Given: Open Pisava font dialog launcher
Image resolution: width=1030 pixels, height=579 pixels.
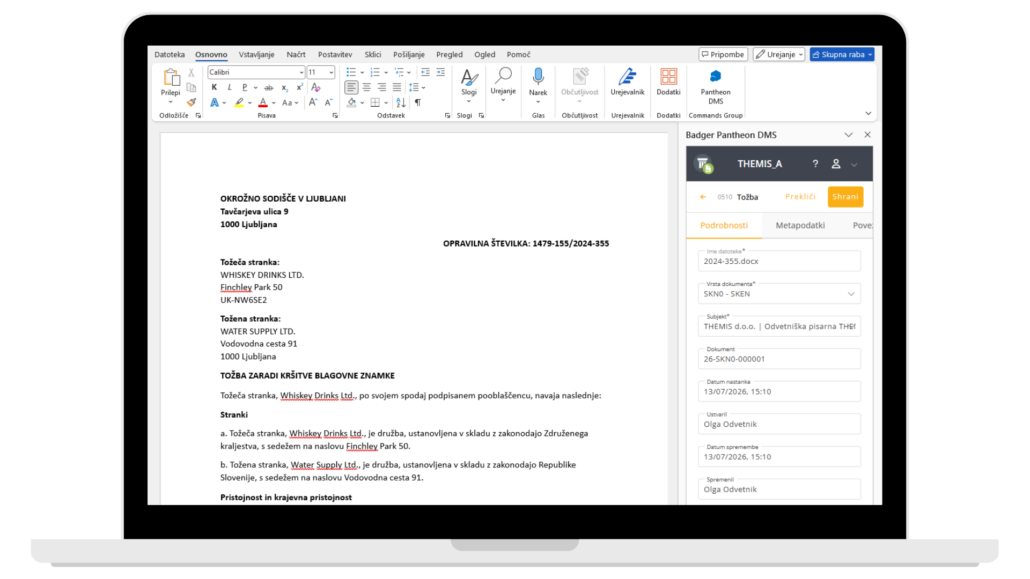Looking at the screenshot, I should pyautogui.click(x=335, y=116).
